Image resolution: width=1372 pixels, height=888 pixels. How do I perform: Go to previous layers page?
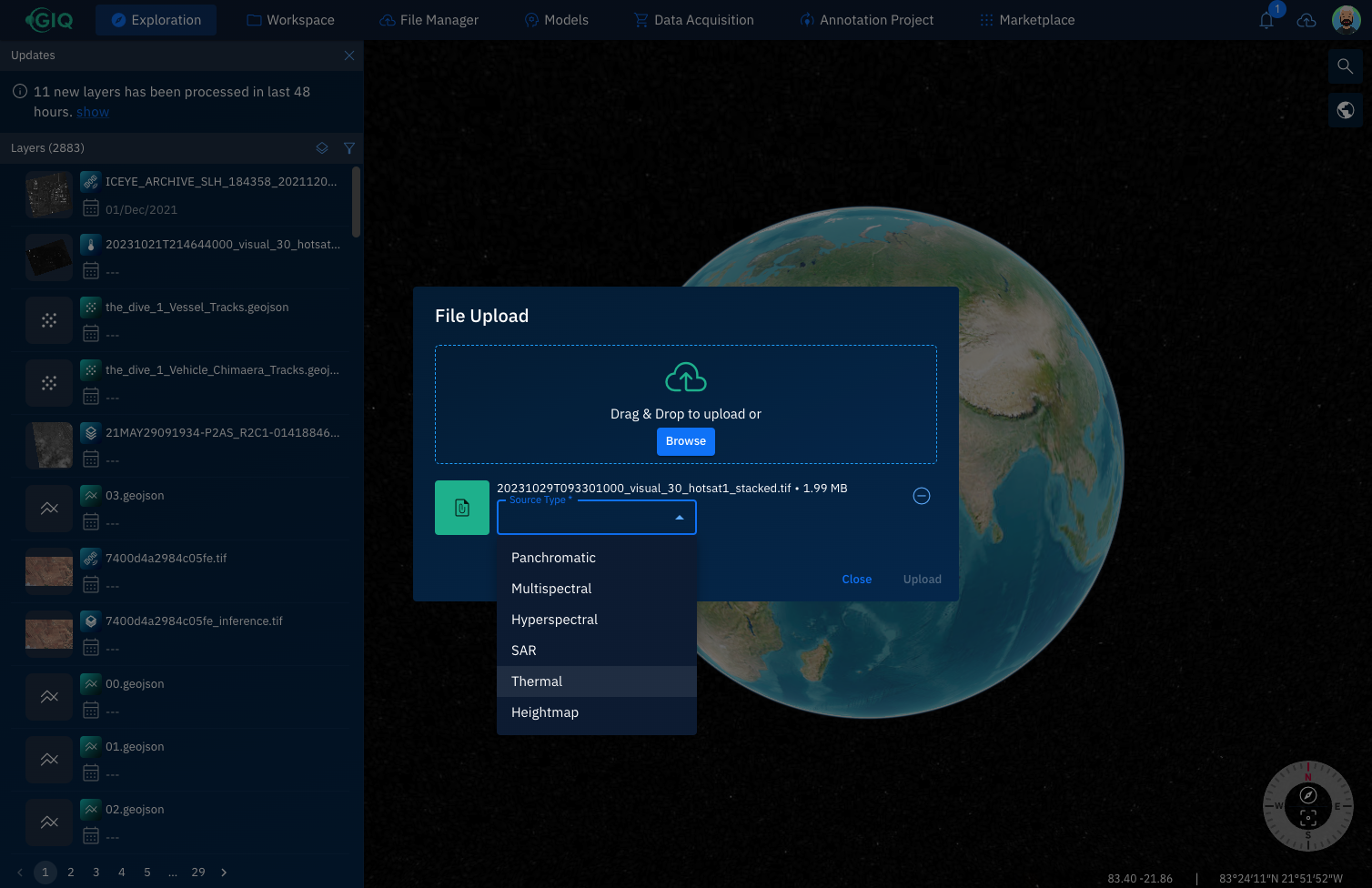pos(20,873)
